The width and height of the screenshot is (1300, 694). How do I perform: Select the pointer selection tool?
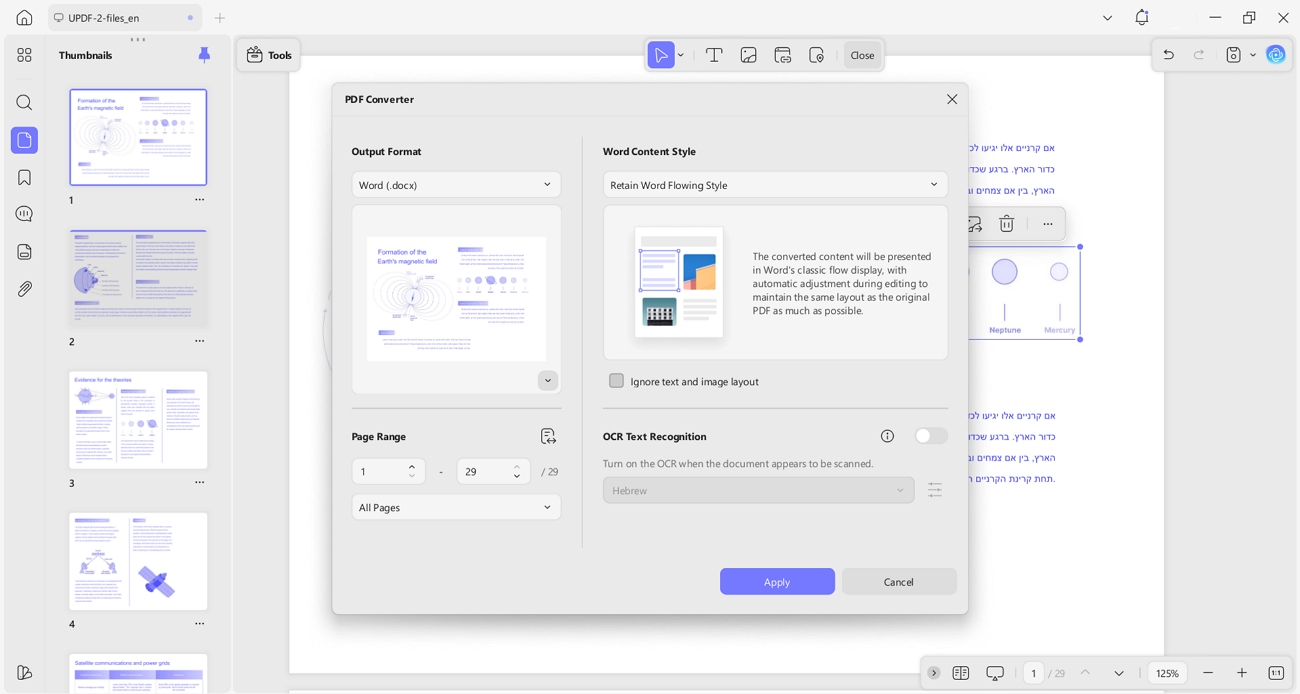661,55
